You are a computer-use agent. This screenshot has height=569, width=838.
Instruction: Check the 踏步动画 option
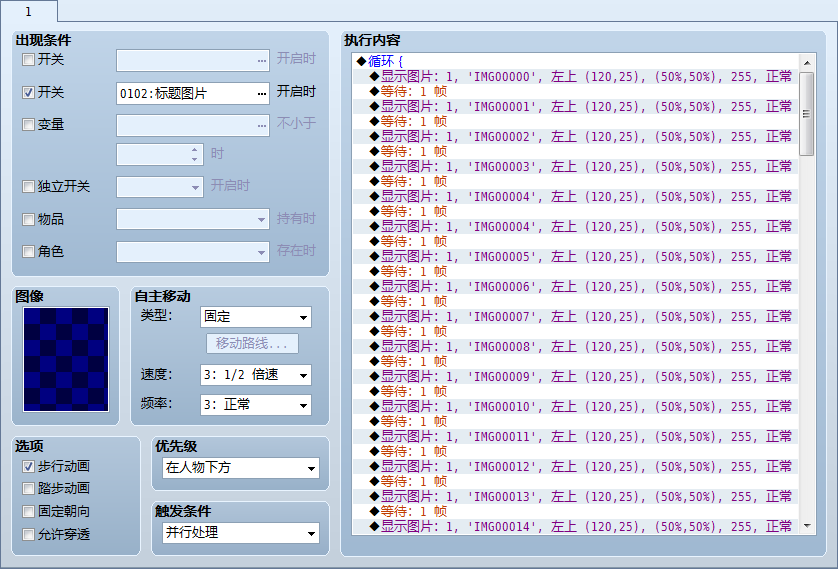tap(28, 488)
